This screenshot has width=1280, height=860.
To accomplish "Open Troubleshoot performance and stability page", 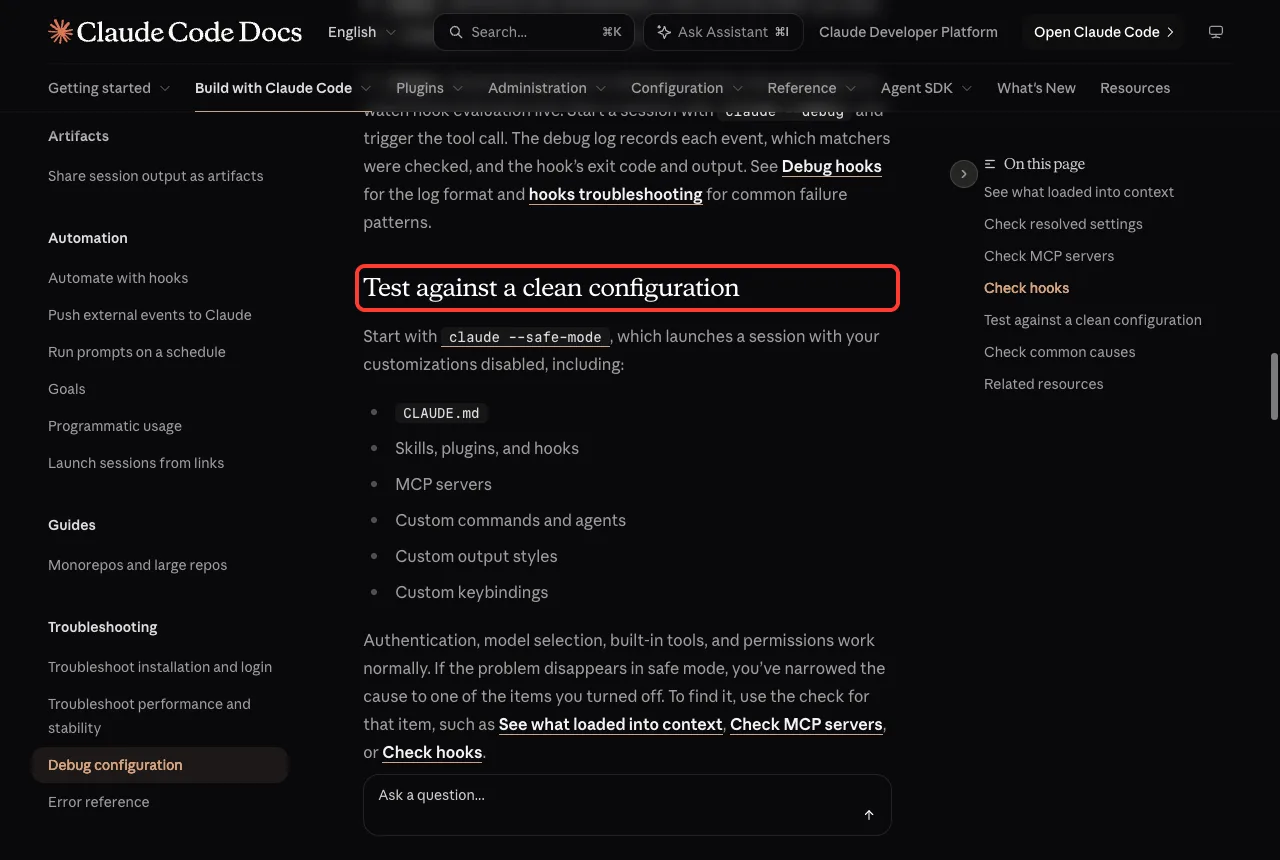I will pos(150,716).
